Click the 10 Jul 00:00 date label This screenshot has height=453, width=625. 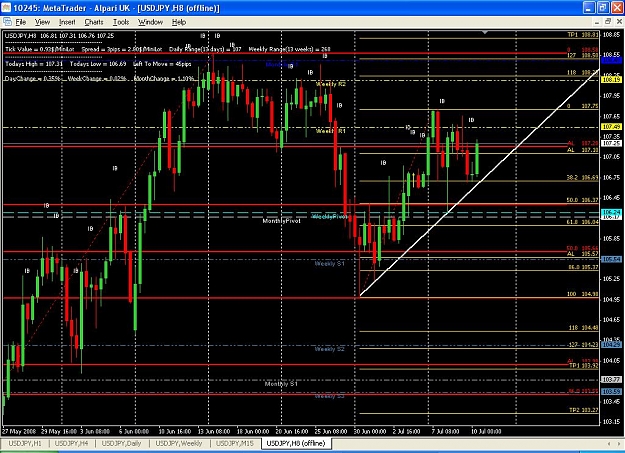[x=486, y=431]
